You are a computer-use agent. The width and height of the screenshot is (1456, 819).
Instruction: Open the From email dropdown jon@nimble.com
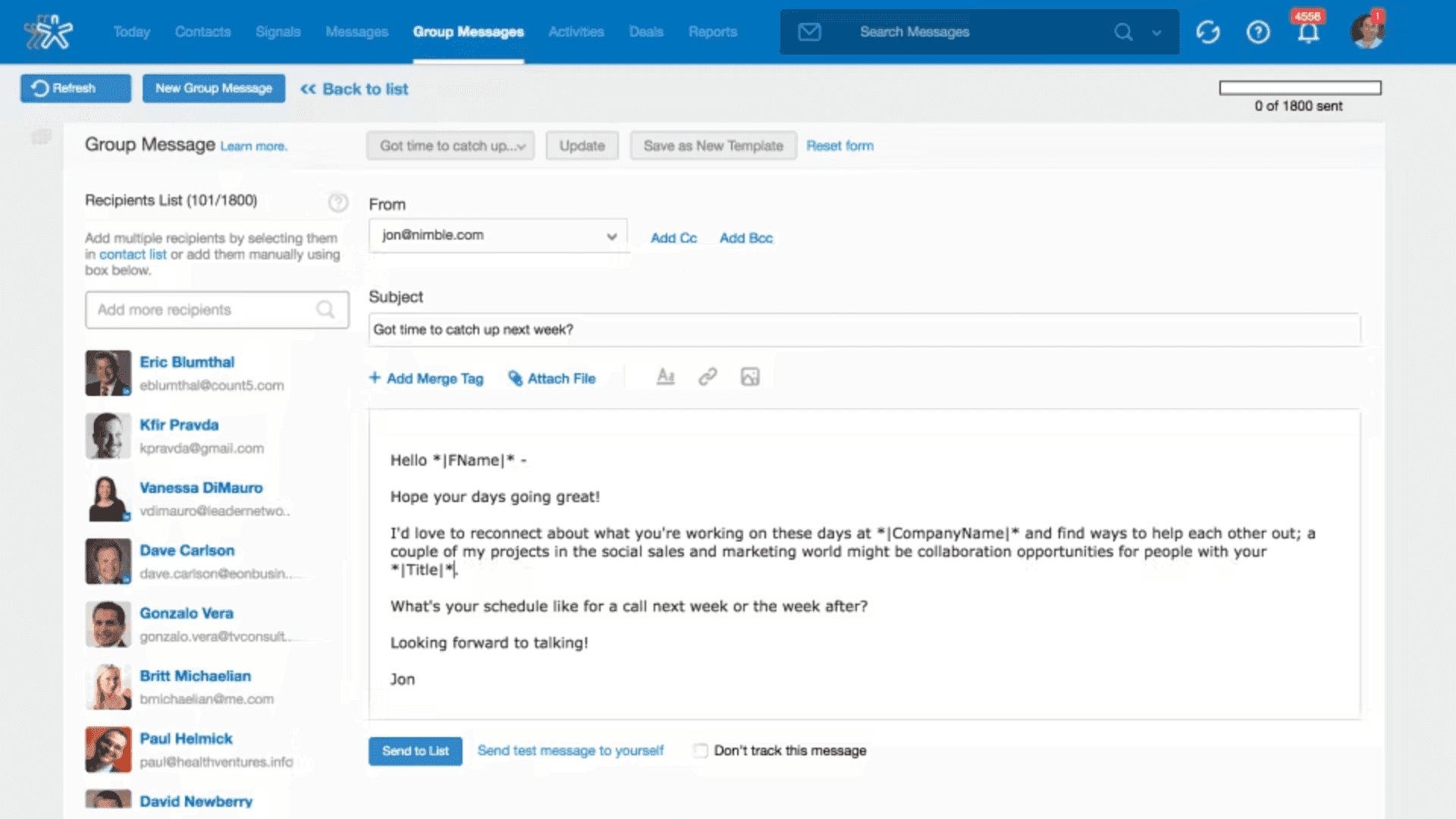[498, 236]
